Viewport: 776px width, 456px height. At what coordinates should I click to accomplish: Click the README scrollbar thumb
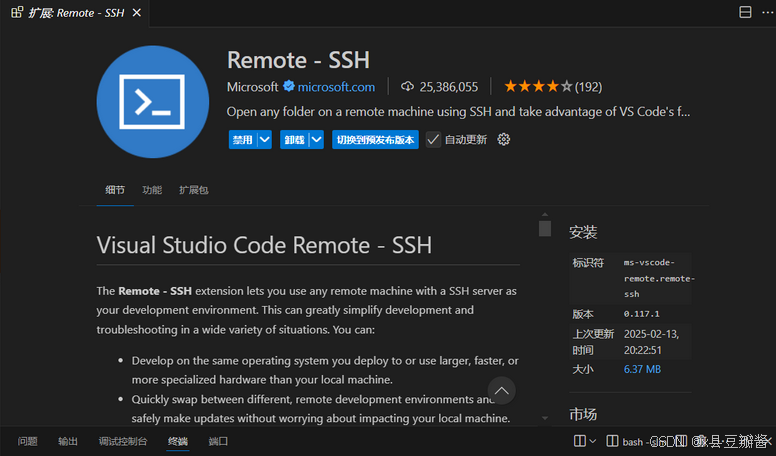[x=545, y=228]
